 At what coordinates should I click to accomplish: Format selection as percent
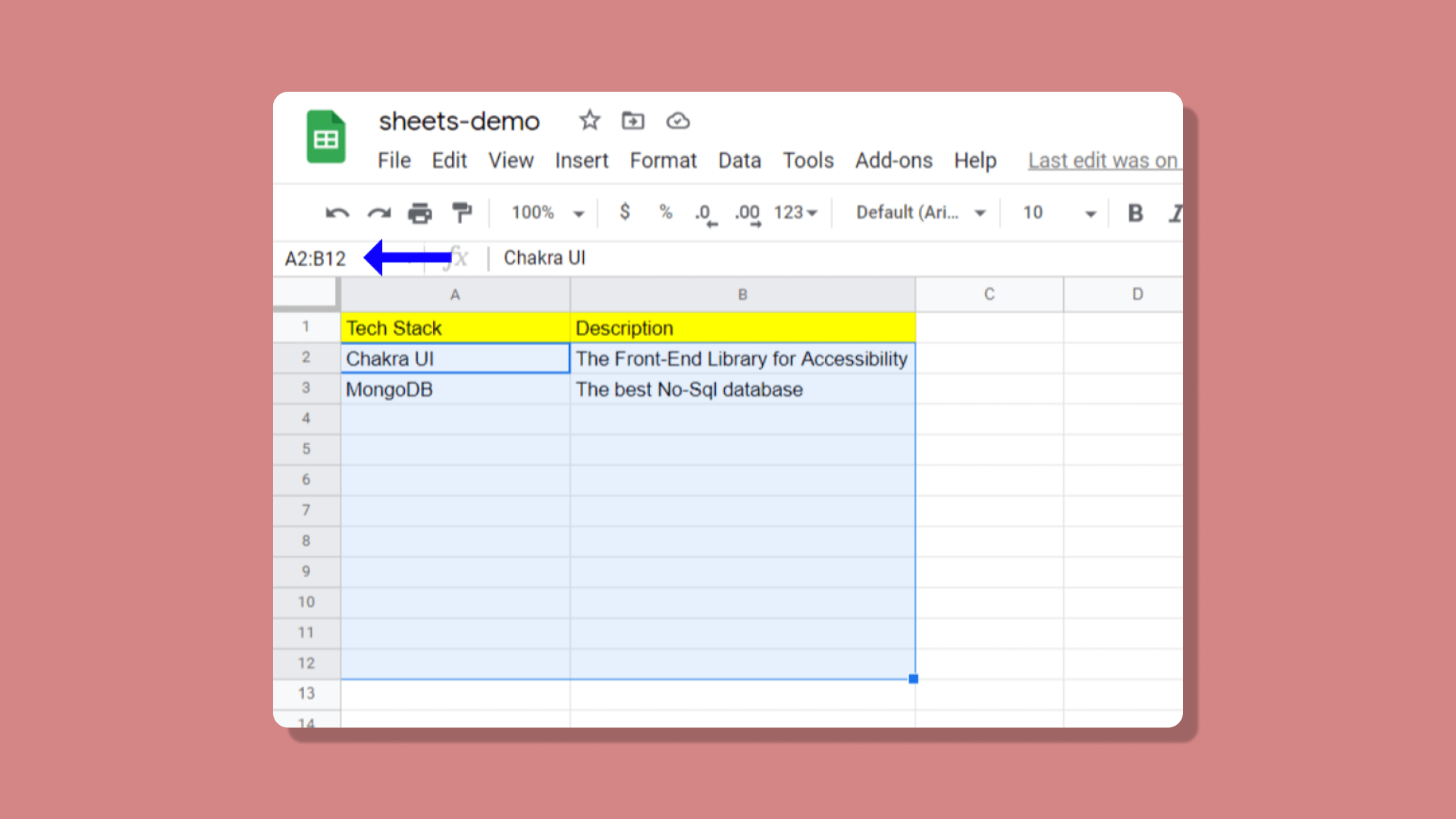[x=665, y=212]
